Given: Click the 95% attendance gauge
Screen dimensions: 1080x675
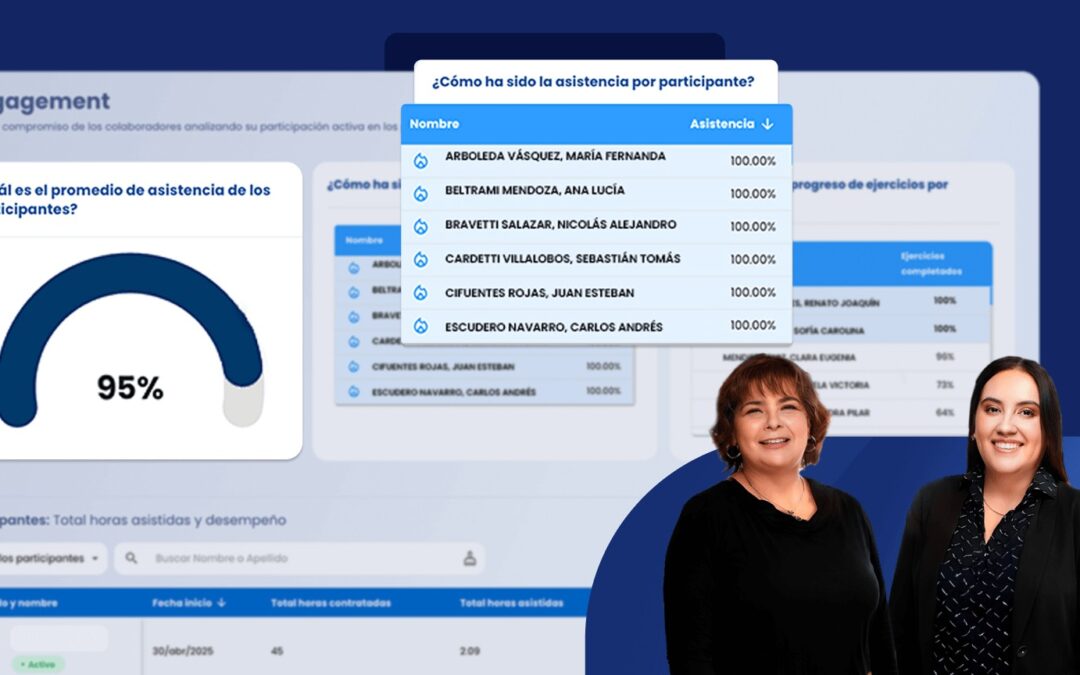Looking at the screenshot, I should (x=130, y=340).
